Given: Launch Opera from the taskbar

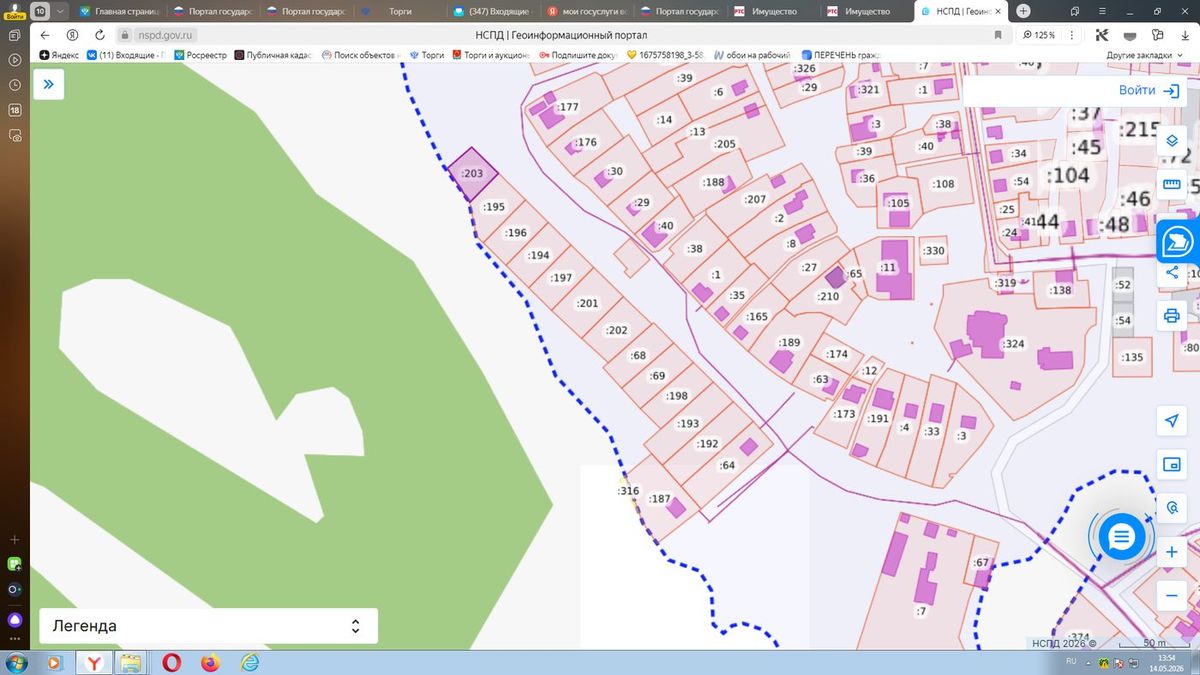Looking at the screenshot, I should 172,662.
